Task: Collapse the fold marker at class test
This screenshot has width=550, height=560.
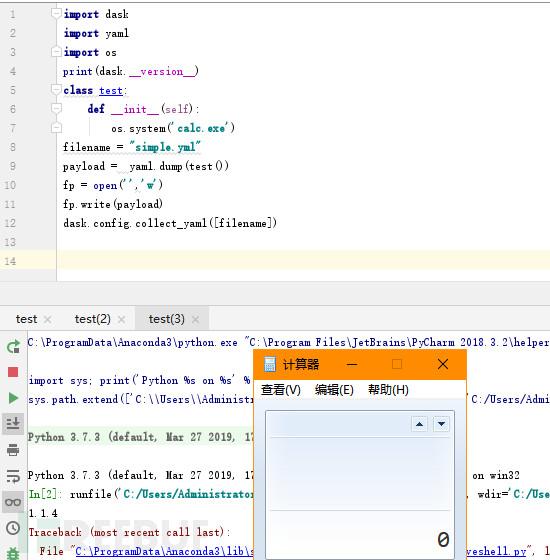Action: [56, 89]
